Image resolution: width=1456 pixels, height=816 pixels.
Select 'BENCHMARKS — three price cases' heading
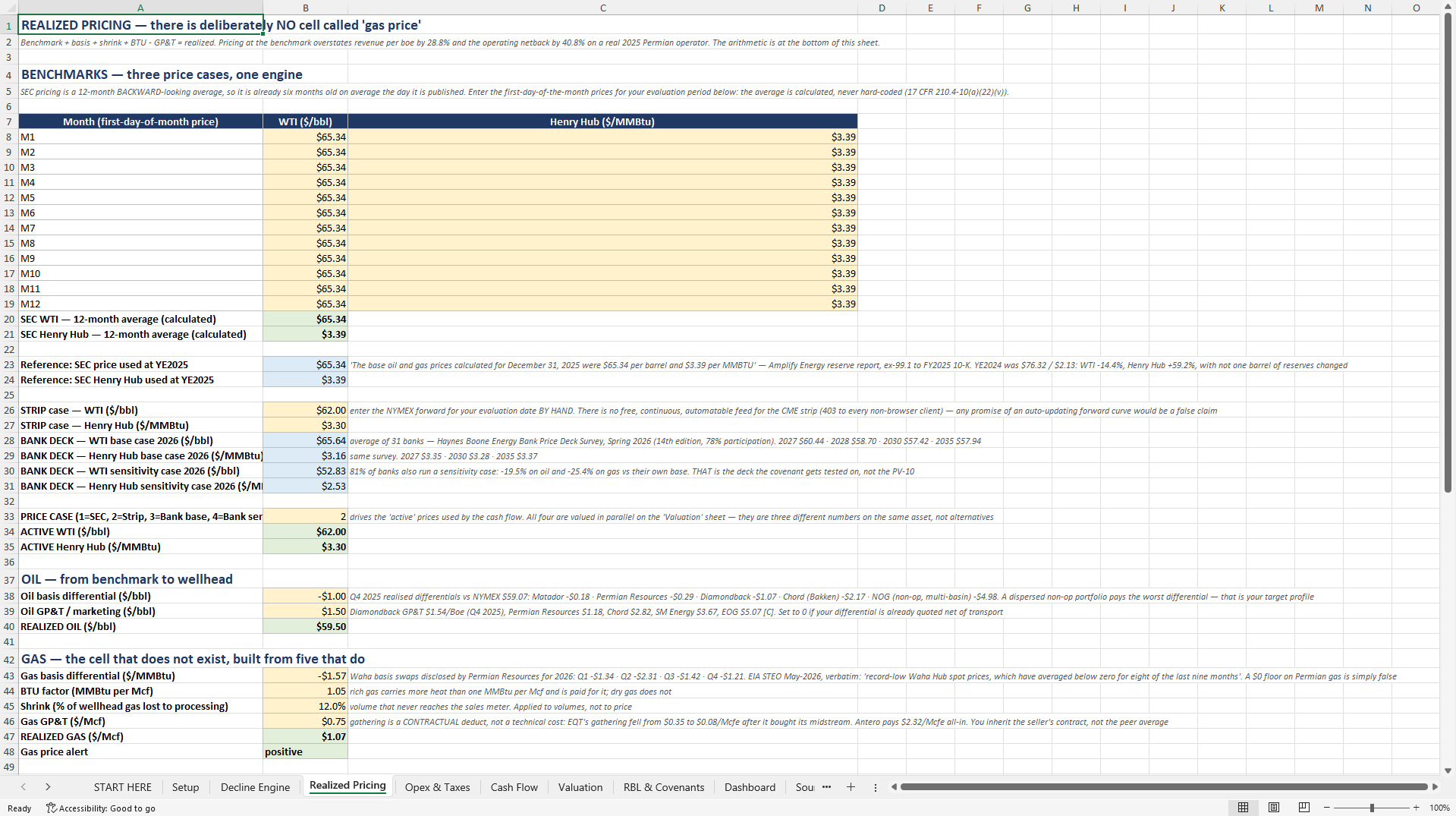tap(162, 74)
